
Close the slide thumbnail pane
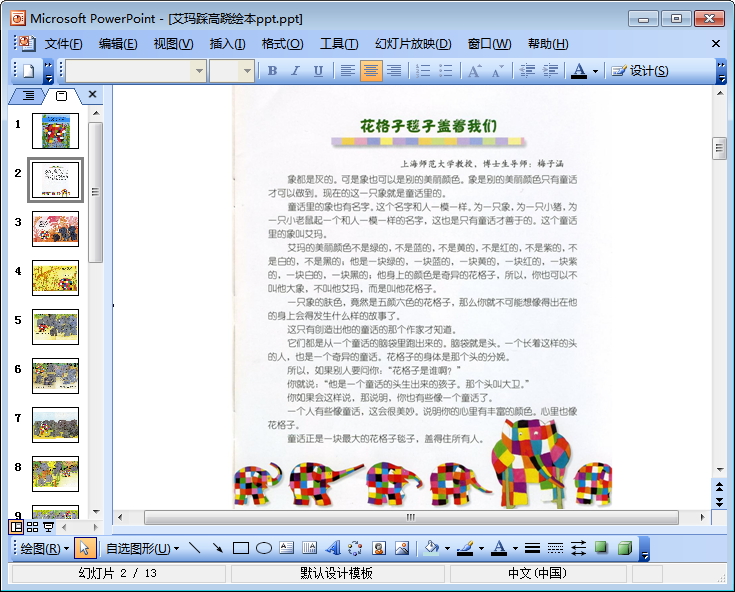92,94
